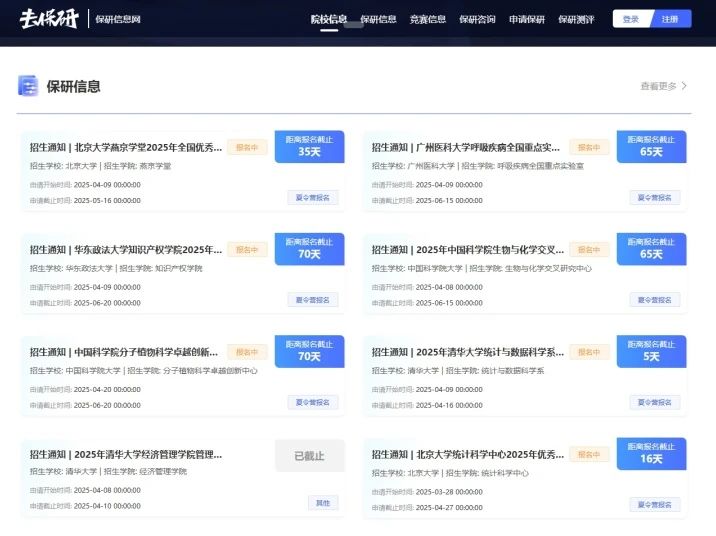The width and height of the screenshot is (716, 536).
Task: Click the 保研信息 section document icon
Action: [x=28, y=86]
